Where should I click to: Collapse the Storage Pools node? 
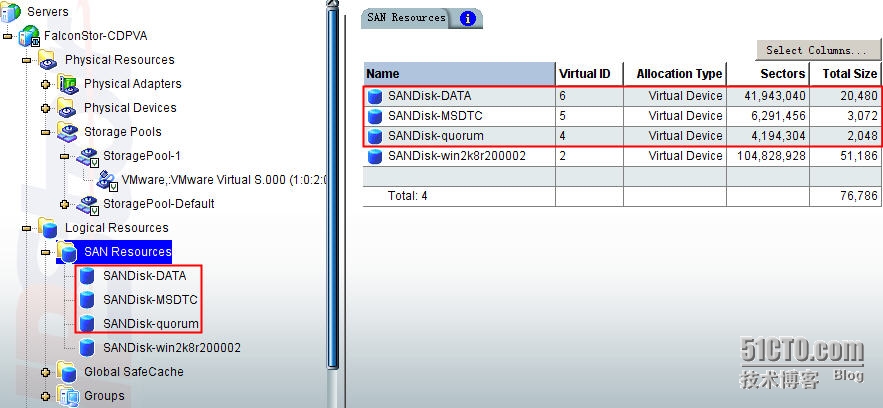click(46, 132)
